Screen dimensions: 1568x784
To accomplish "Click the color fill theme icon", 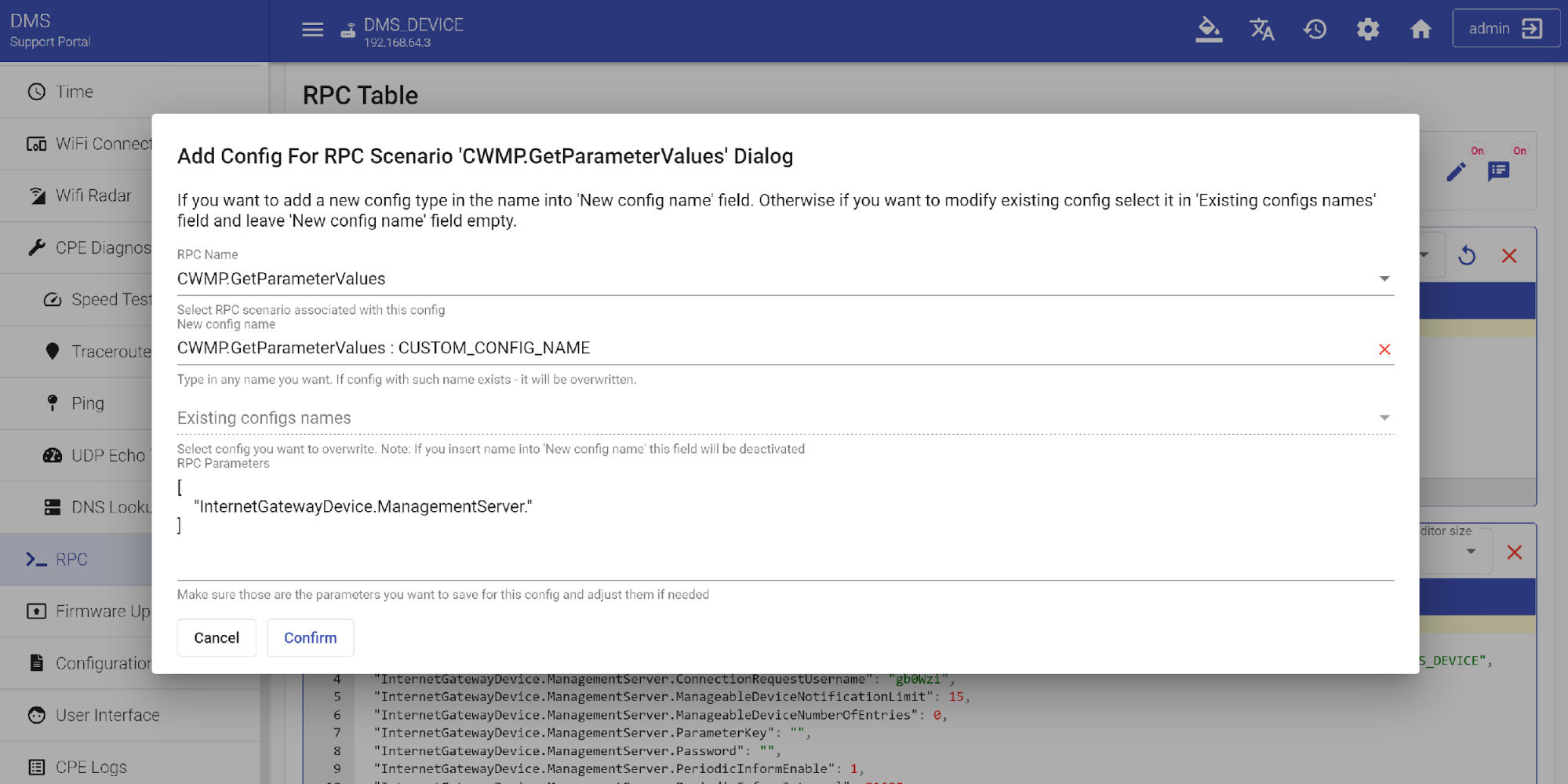I will (1208, 30).
